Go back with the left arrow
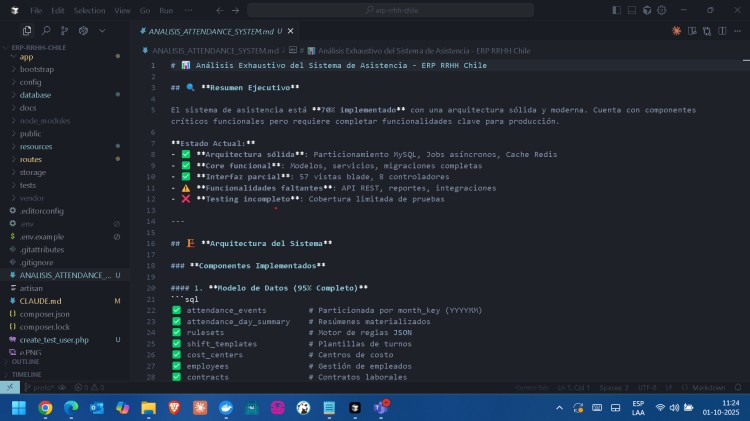 220,10
